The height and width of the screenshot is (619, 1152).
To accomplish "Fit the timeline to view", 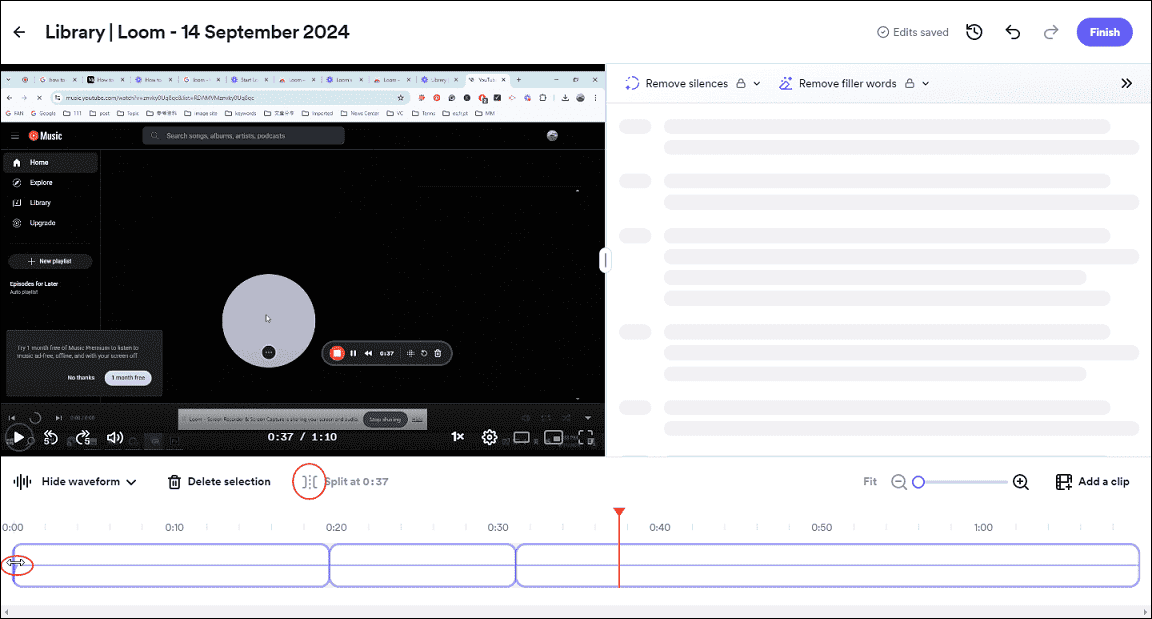I will pos(870,482).
